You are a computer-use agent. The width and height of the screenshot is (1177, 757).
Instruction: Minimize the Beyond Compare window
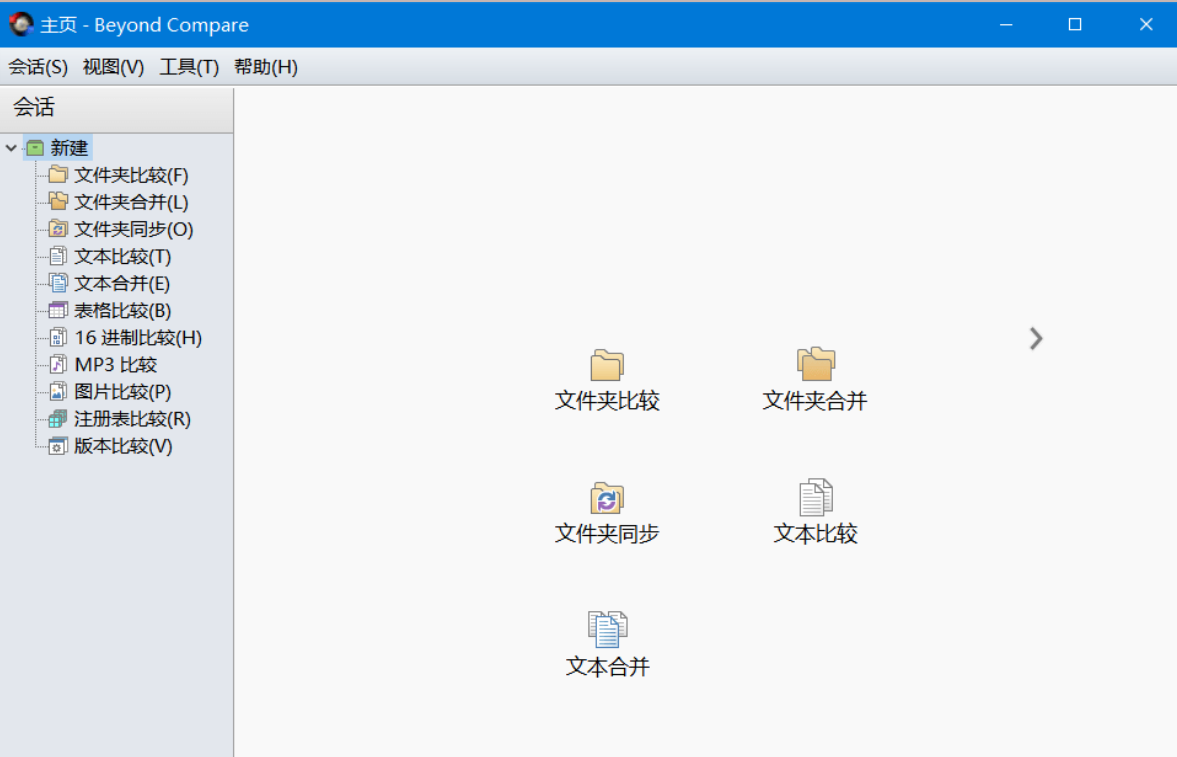pyautogui.click(x=1006, y=25)
